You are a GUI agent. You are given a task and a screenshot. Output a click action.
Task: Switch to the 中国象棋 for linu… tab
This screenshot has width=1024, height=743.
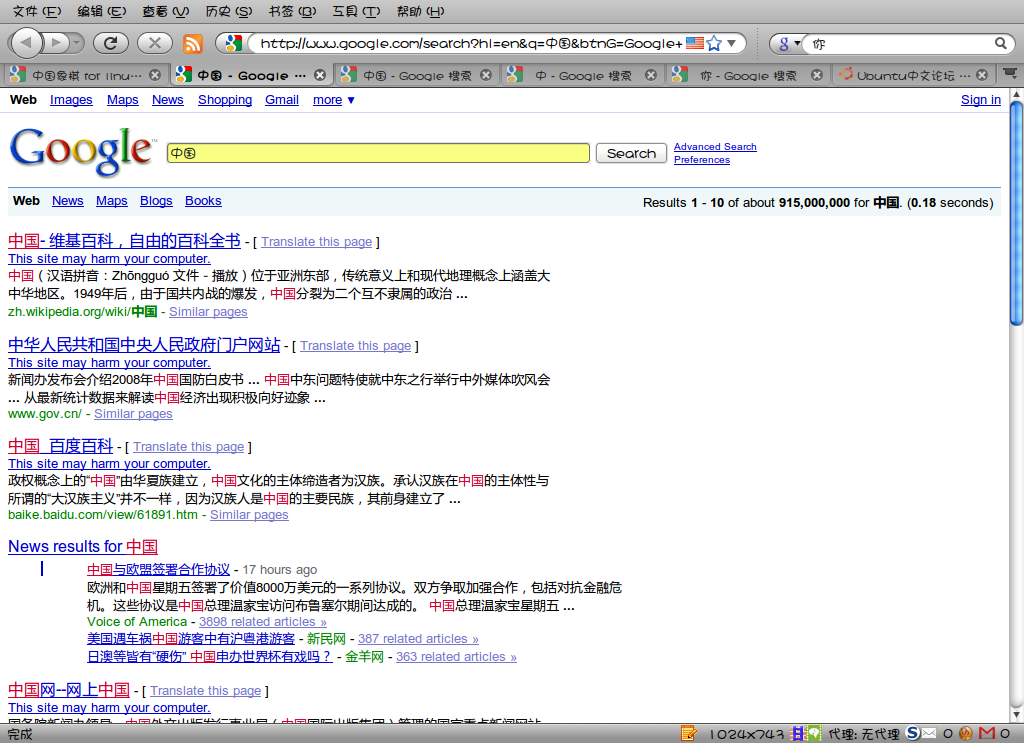pos(85,76)
